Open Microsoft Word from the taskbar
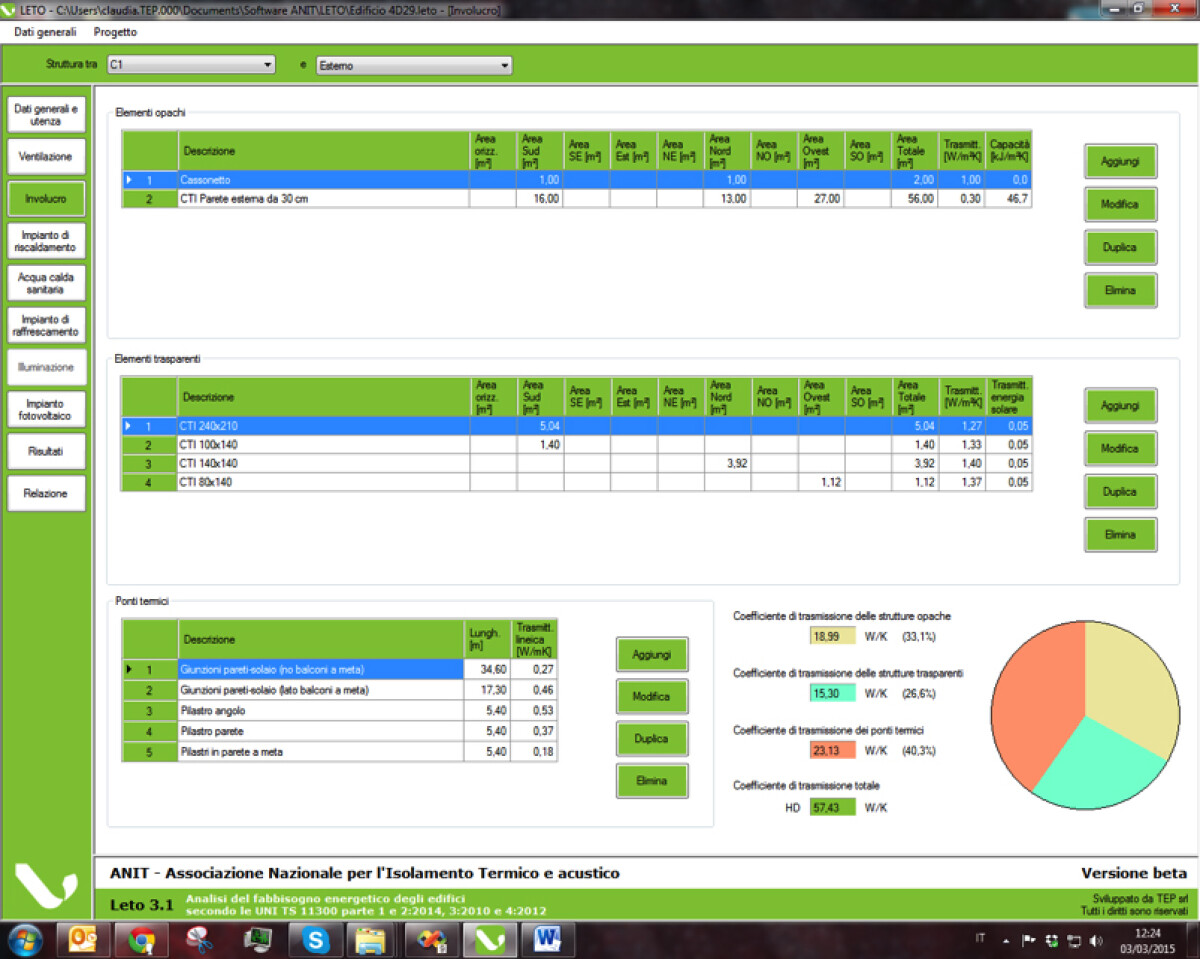1200x959 pixels. (x=547, y=941)
